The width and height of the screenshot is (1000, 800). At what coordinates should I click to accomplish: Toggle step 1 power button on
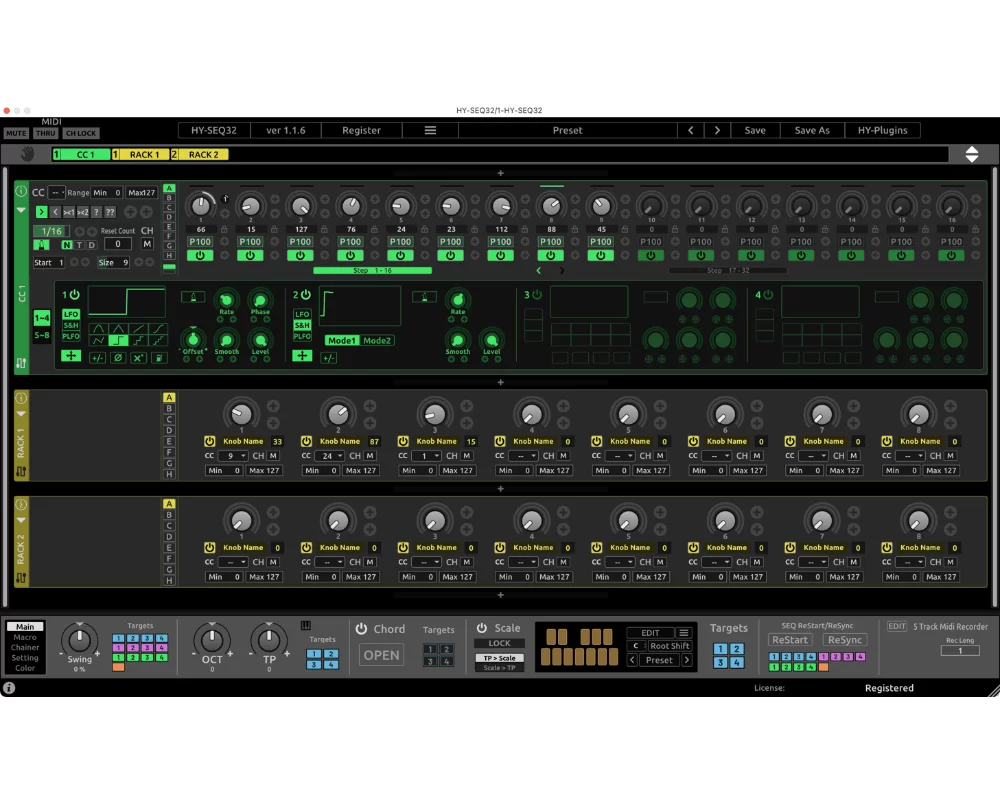point(200,255)
